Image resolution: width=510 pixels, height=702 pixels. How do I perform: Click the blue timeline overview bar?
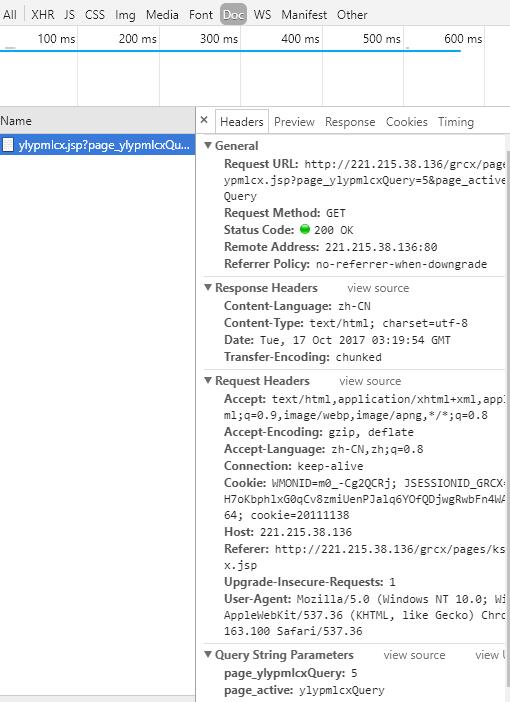pyautogui.click(x=230, y=51)
